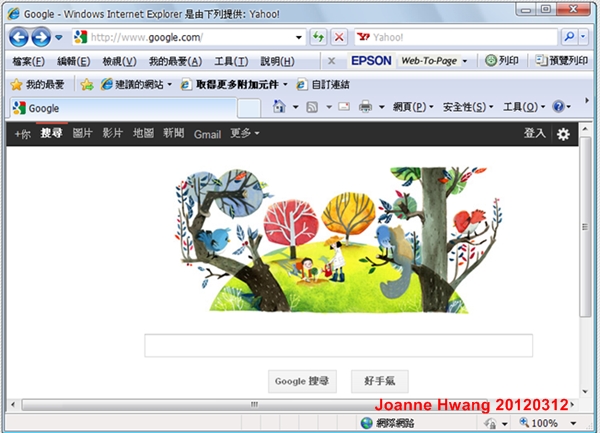Viewport: 600px width, 433px height.
Task: Click vertical scrollbar up arrow
Action: 585,129
